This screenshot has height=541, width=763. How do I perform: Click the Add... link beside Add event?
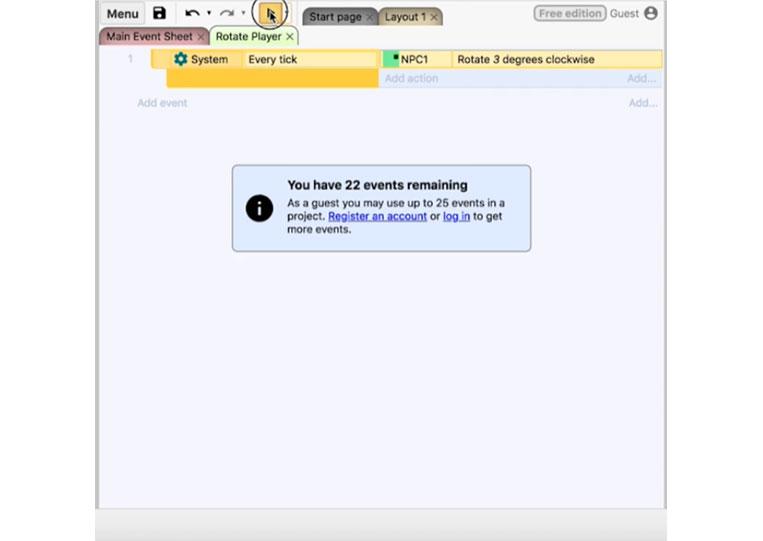(x=643, y=103)
